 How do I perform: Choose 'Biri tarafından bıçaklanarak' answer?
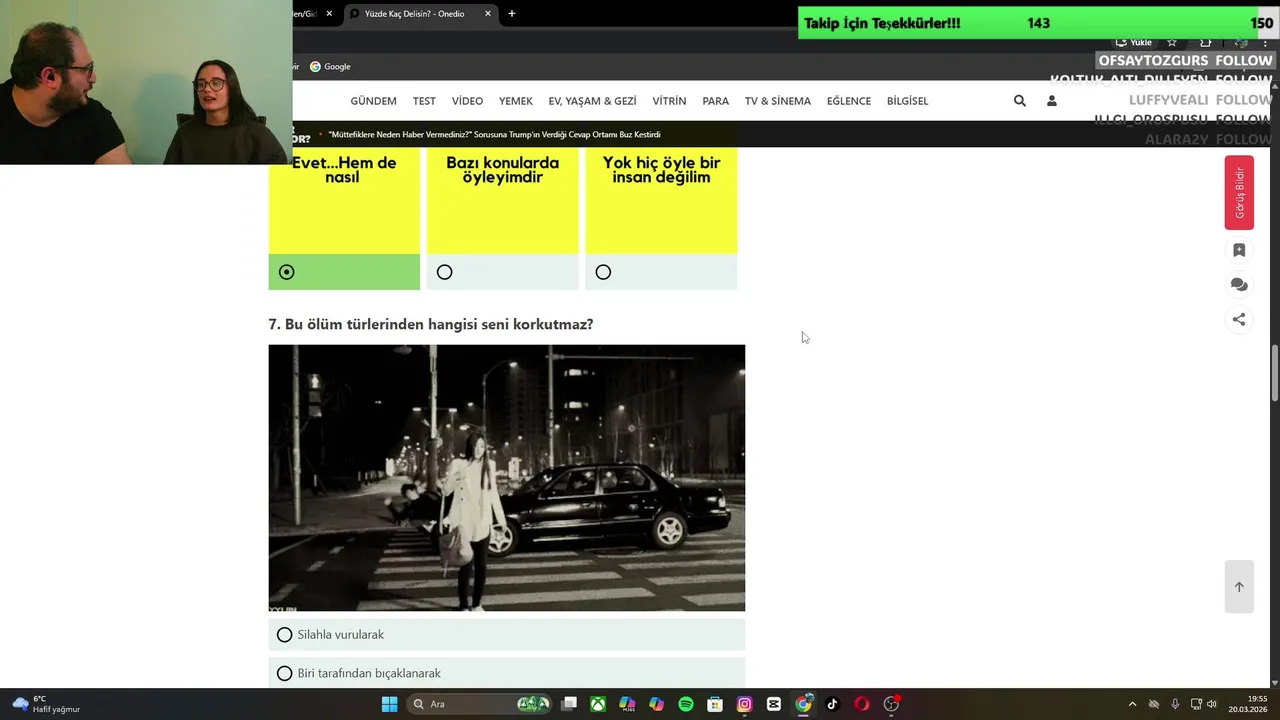tap(507, 673)
